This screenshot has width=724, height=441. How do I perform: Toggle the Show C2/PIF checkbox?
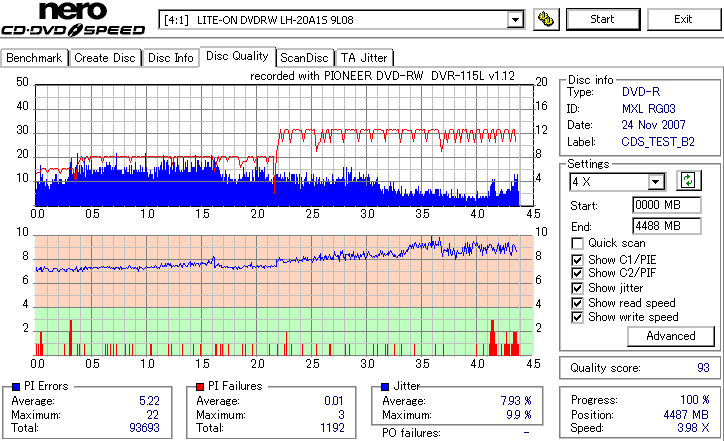(577, 273)
